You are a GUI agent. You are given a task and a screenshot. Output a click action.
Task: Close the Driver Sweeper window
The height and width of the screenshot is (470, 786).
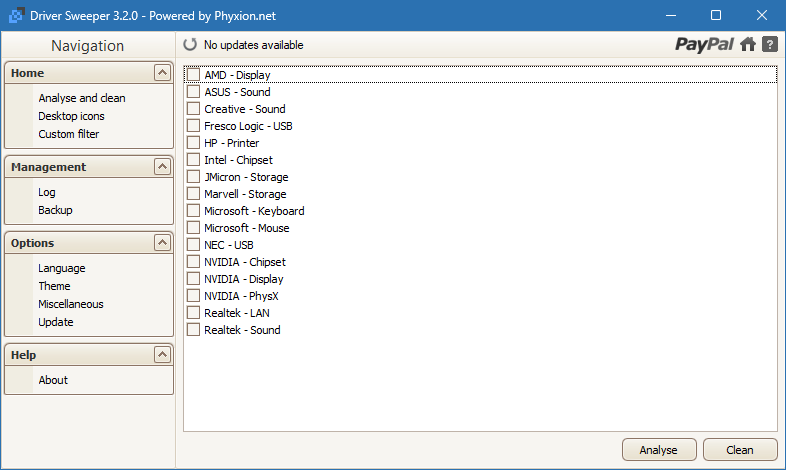pos(761,16)
